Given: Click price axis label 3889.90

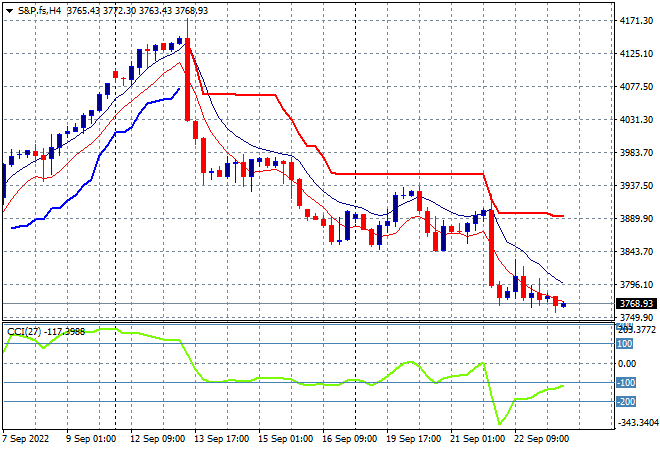Looking at the screenshot, I should (636, 218).
